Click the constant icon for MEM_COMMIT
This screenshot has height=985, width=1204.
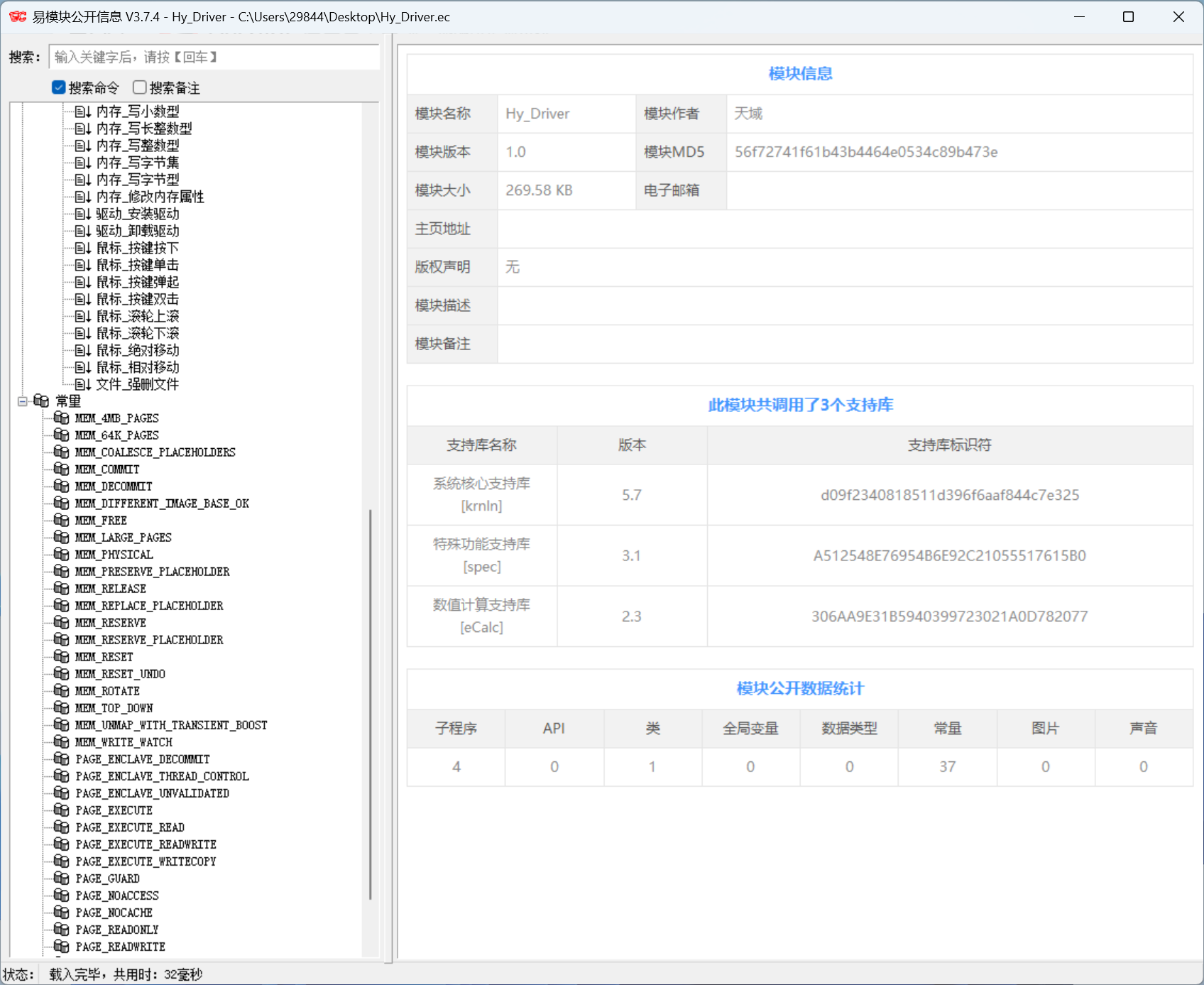pyautogui.click(x=62, y=469)
